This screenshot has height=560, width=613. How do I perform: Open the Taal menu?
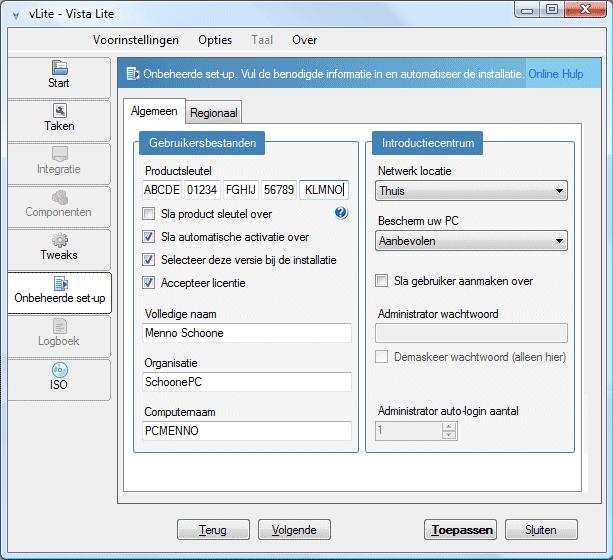pos(262,40)
